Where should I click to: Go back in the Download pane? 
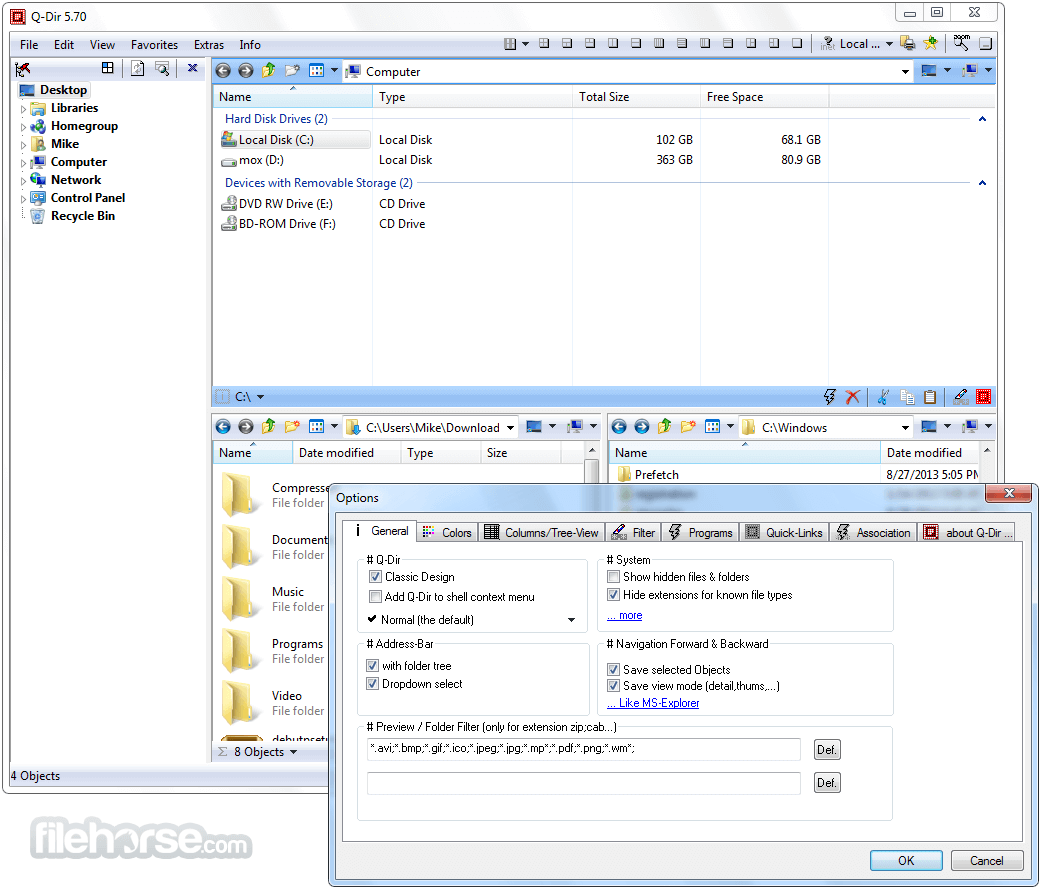click(223, 427)
